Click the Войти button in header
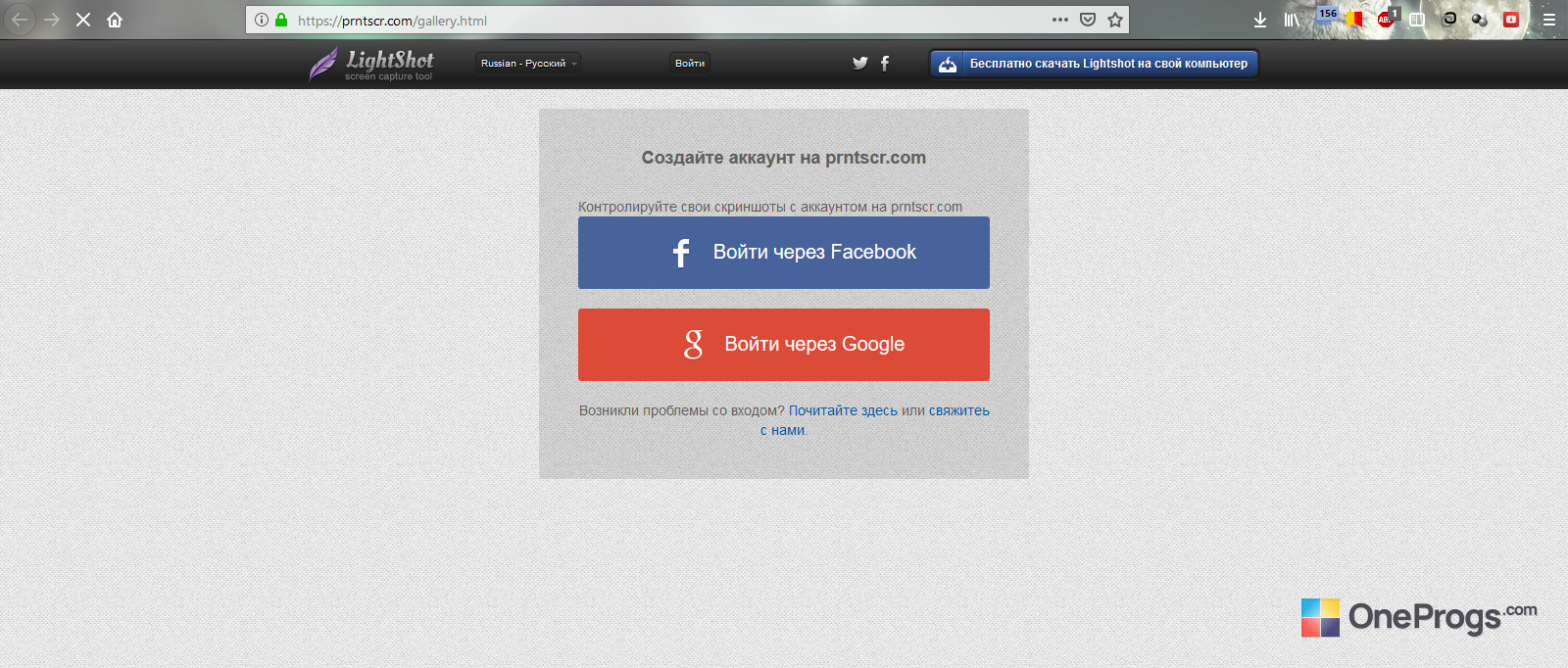Screen dimensions: 1568x668 690,63
